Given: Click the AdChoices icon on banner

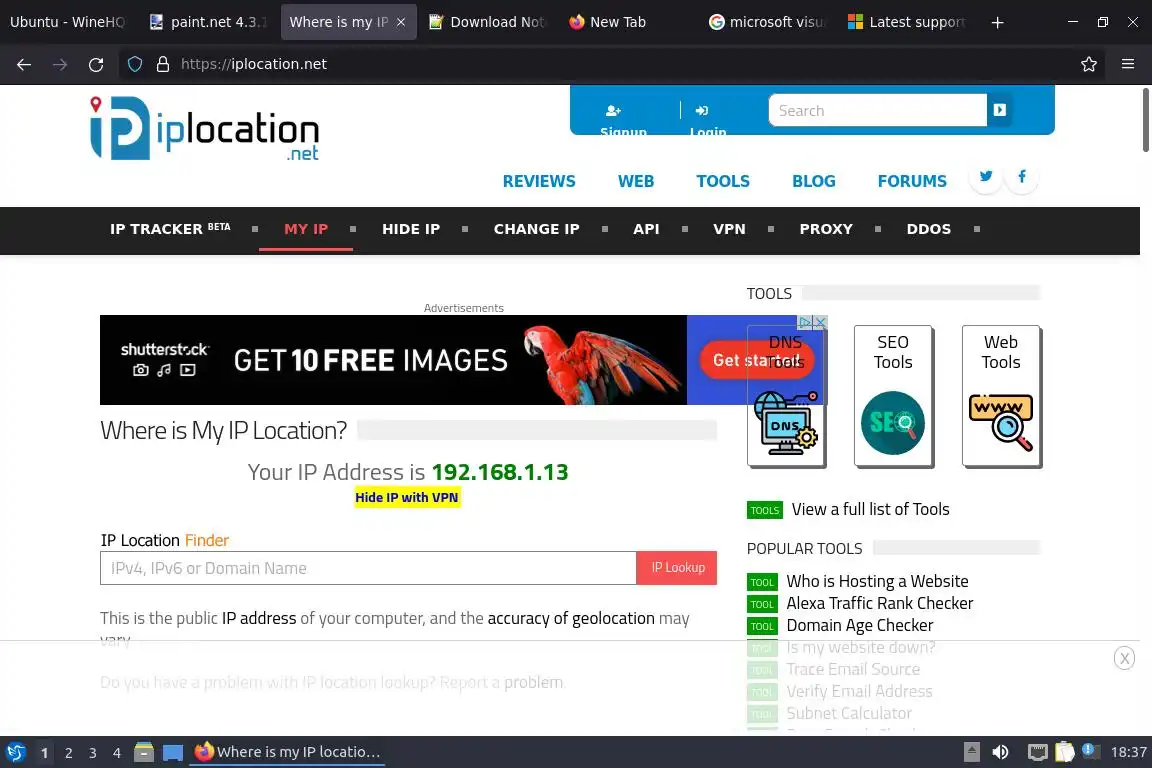Looking at the screenshot, I should (806, 323).
